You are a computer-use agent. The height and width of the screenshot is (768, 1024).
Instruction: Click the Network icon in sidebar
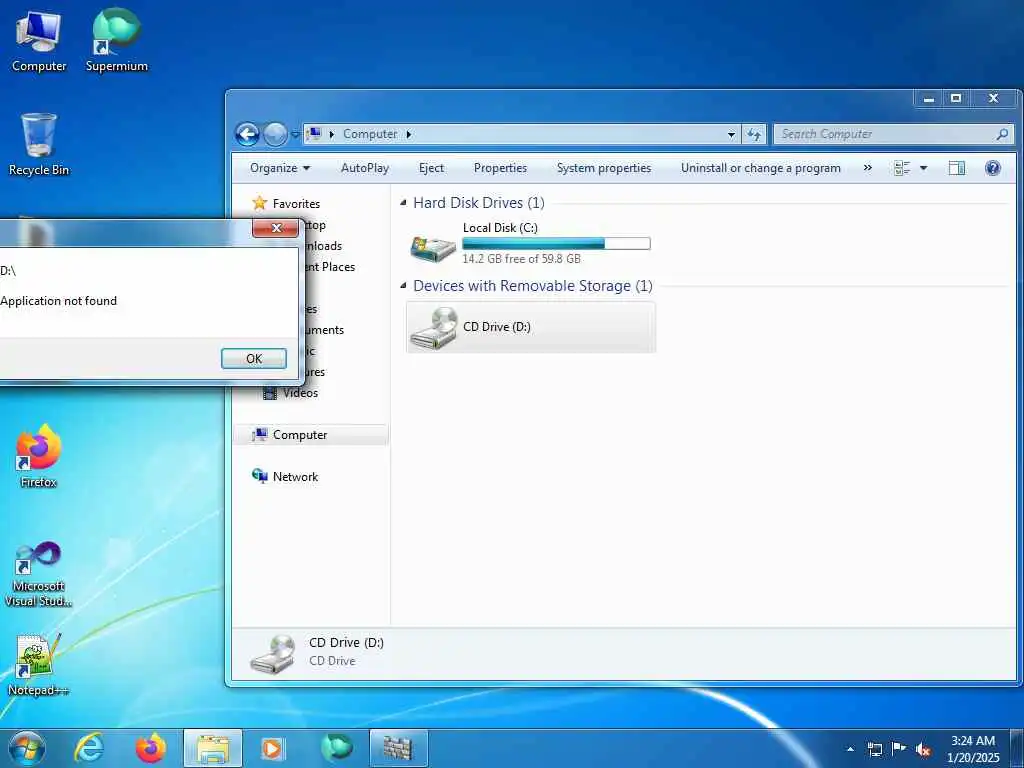point(260,476)
